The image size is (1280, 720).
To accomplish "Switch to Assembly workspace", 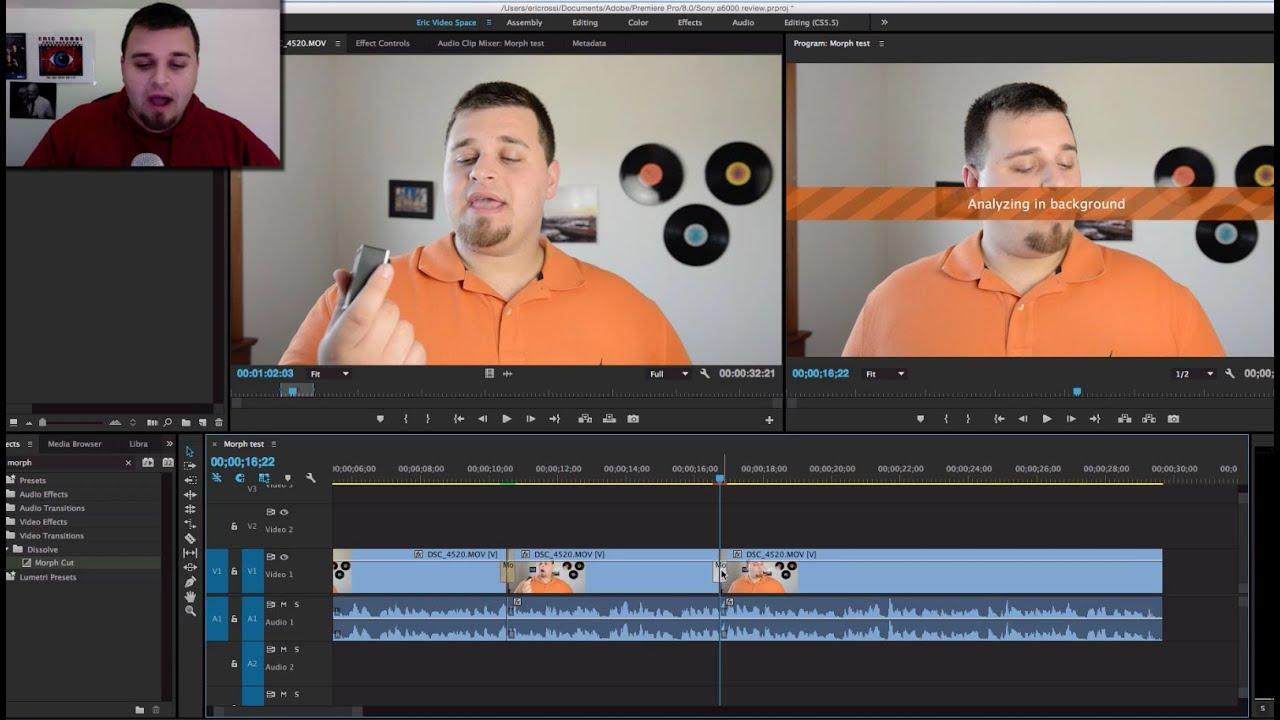I will (x=524, y=22).
